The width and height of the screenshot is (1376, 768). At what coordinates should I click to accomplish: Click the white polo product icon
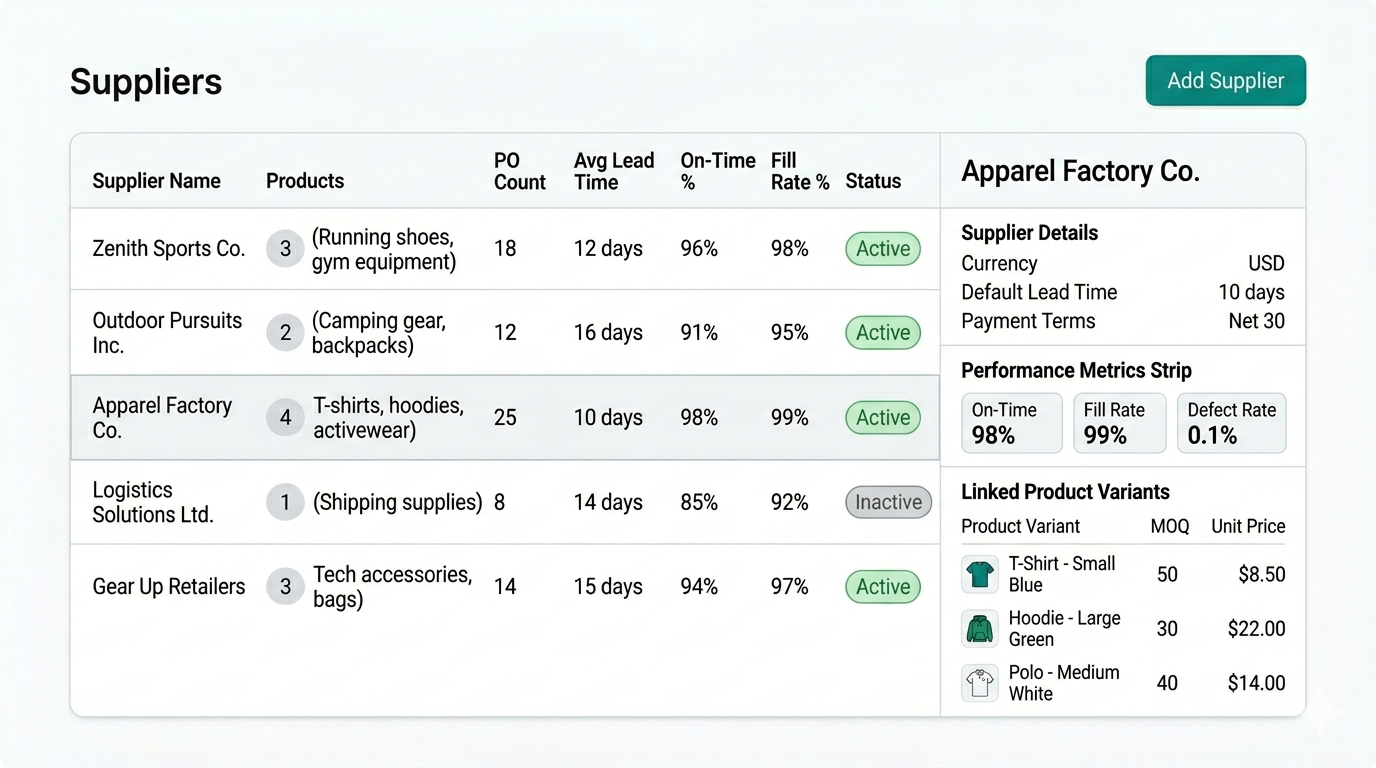980,683
